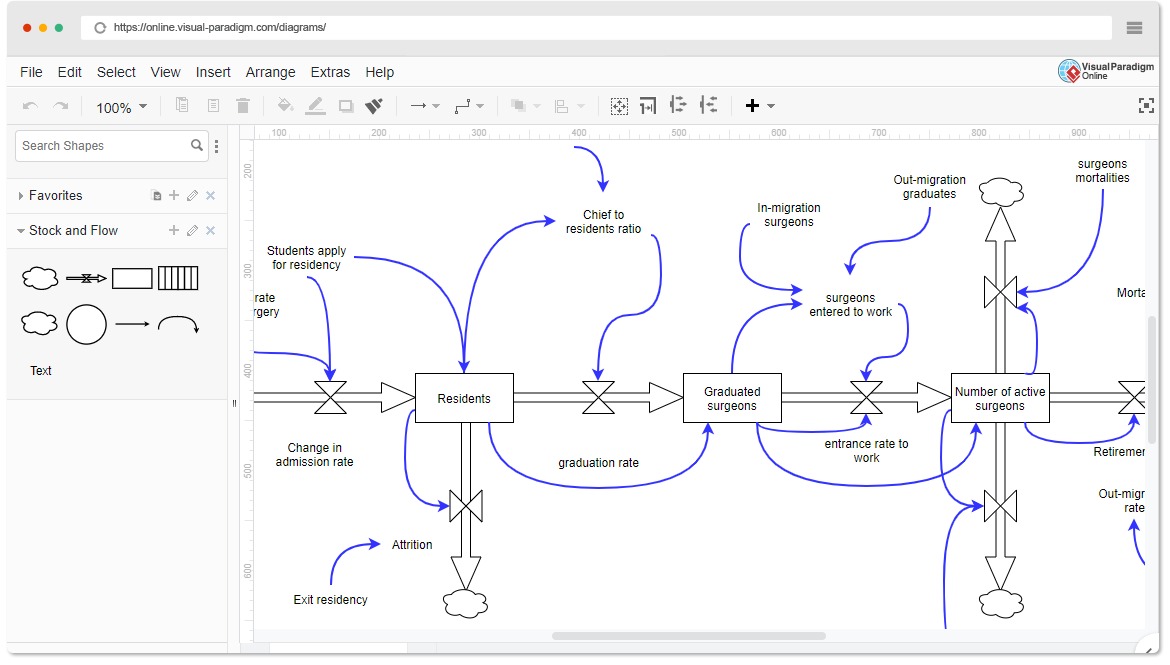Open the Arrange menu
1170x665 pixels.
pos(270,72)
